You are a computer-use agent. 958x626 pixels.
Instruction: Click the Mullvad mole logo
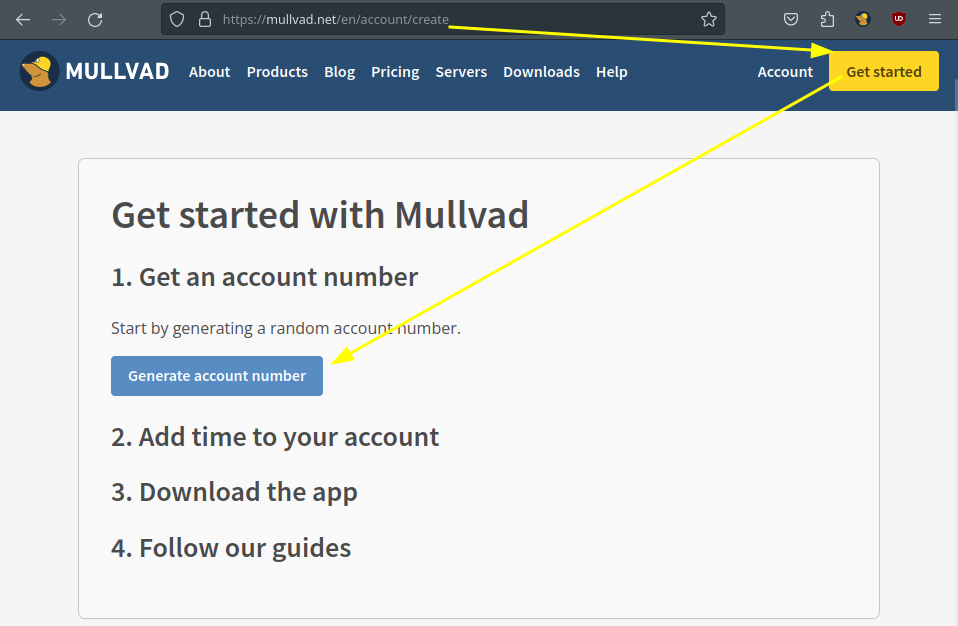coord(39,71)
